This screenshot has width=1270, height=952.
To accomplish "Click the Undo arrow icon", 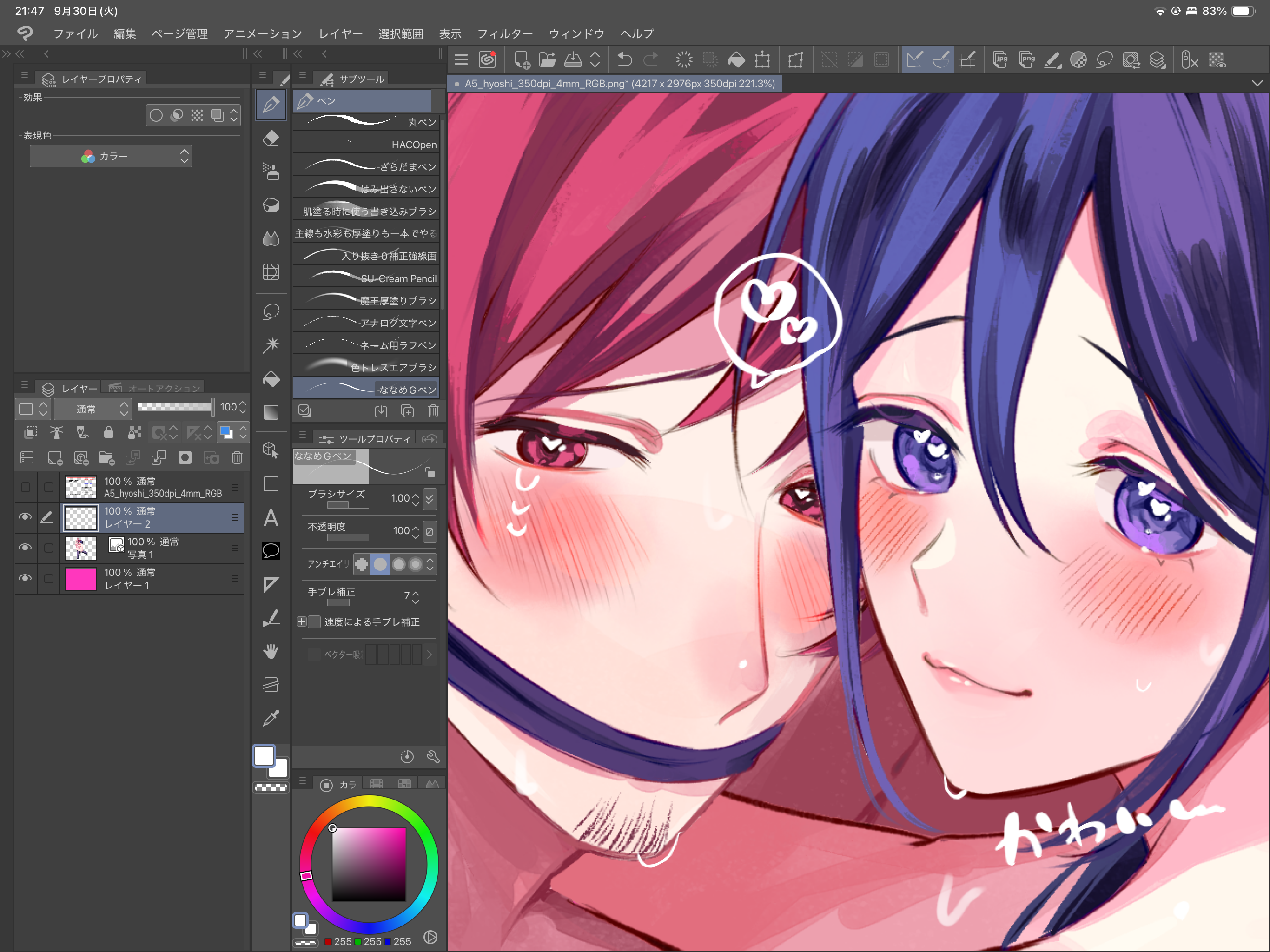I will click(625, 59).
